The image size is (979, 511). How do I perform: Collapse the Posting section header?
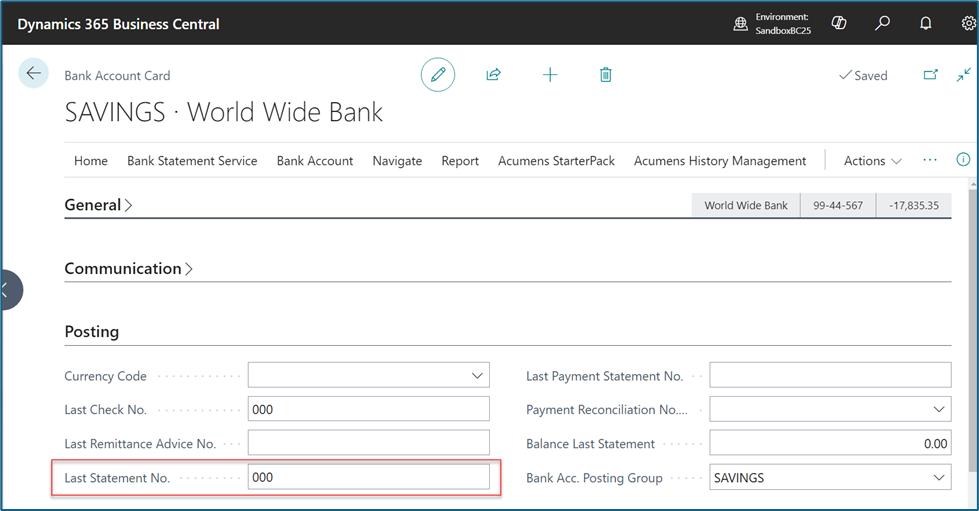point(92,332)
